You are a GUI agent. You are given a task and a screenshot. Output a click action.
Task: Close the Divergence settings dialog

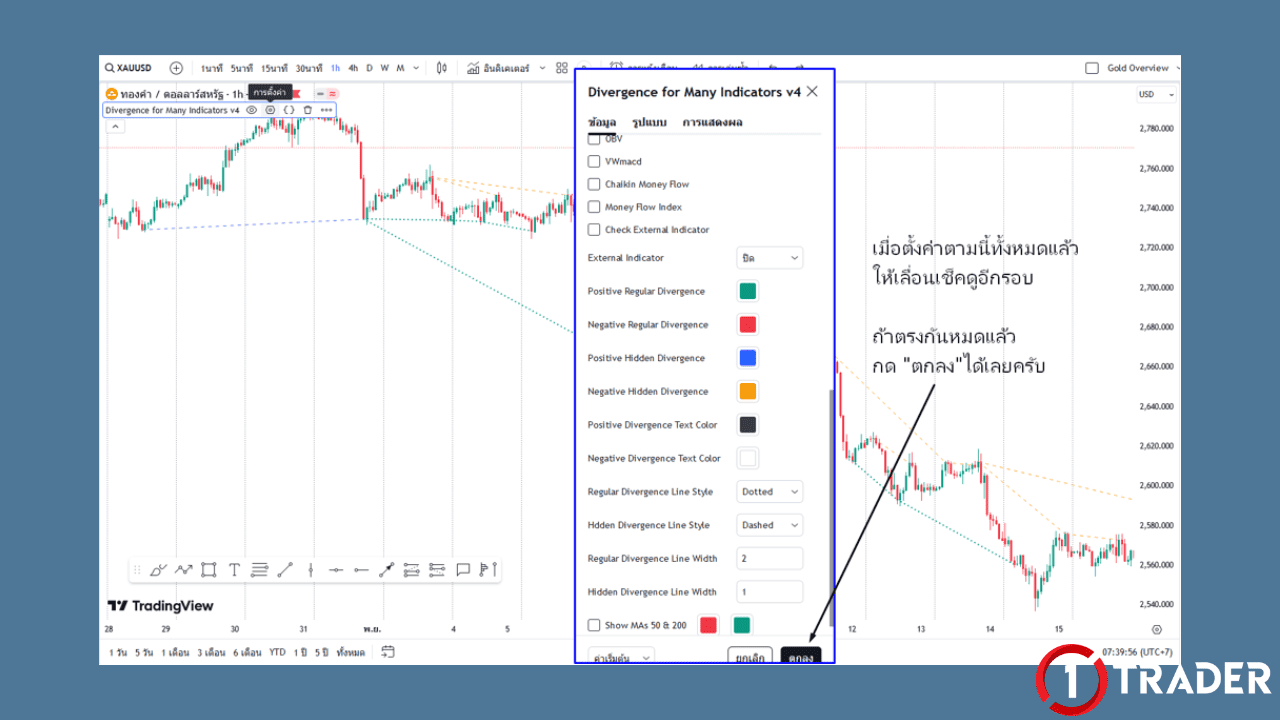pyautogui.click(x=812, y=91)
